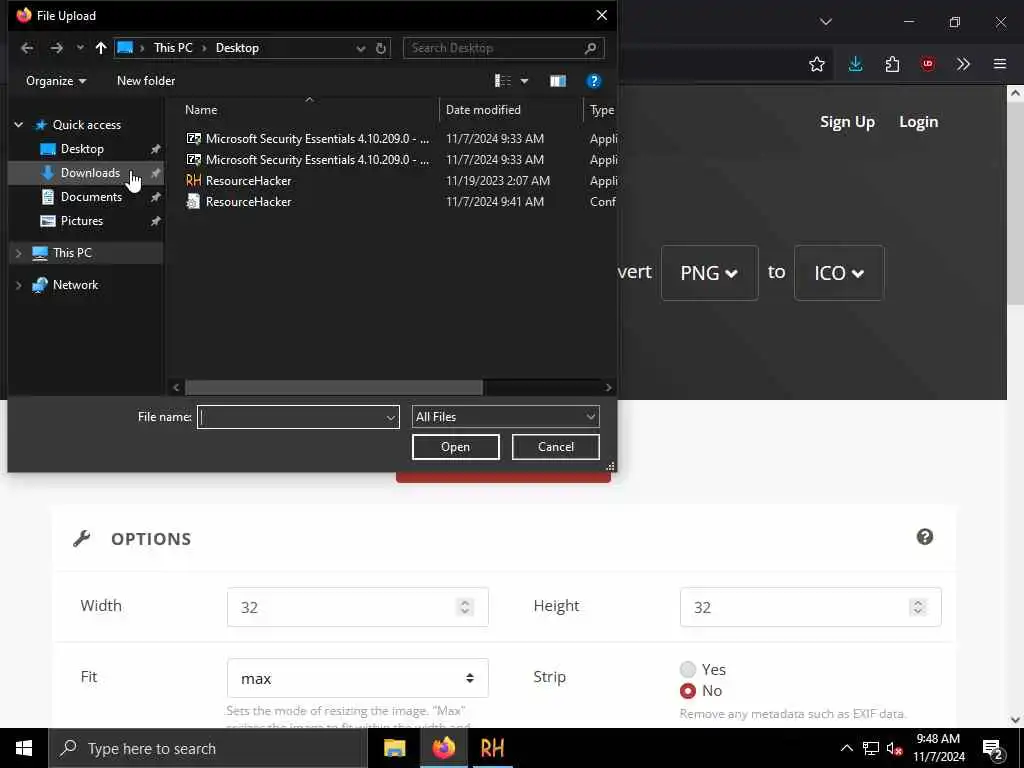
Task: Open Documents in Quick access
Action: click(x=91, y=197)
